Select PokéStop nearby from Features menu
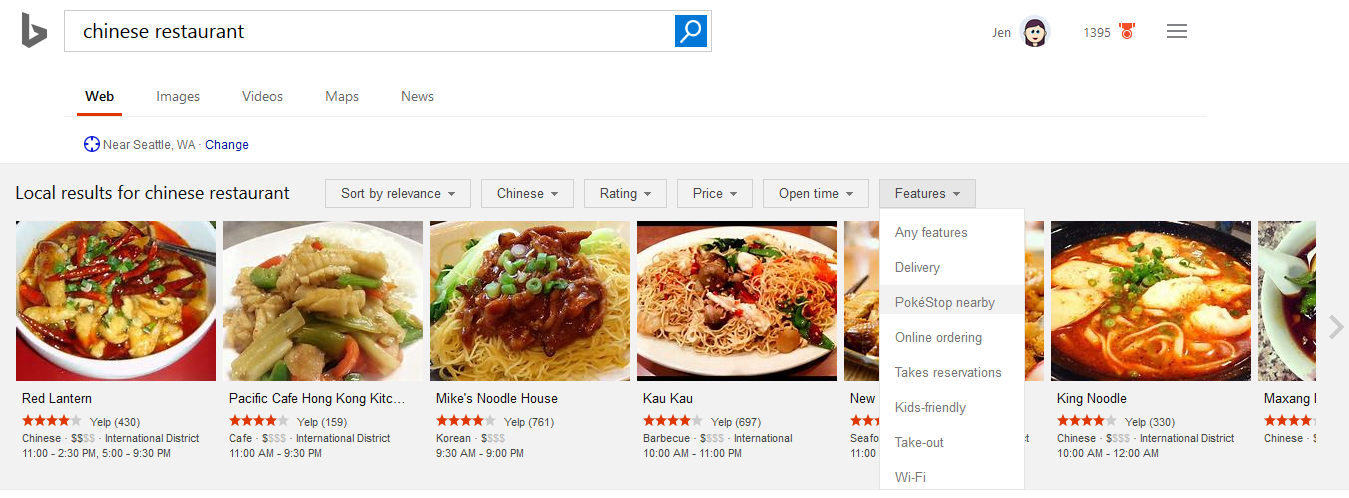Viewport: 1349px width, 498px height. [945, 302]
